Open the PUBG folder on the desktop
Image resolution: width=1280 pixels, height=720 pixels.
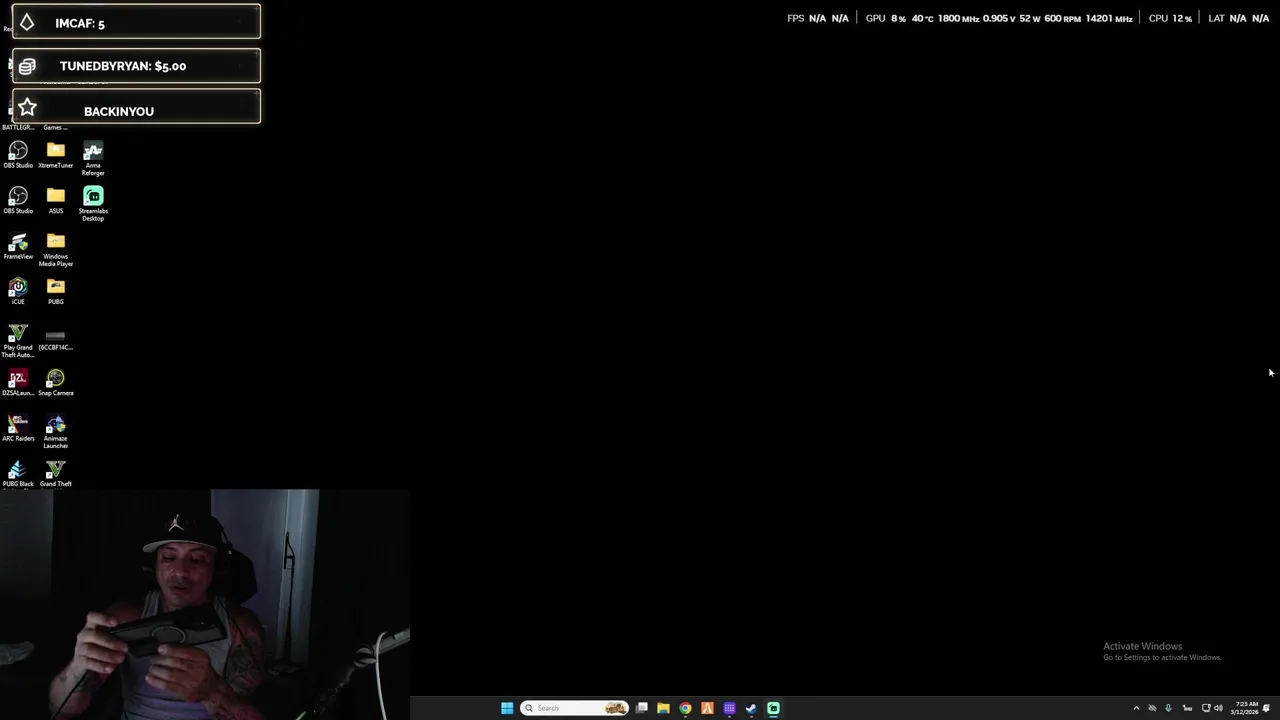pyautogui.click(x=56, y=291)
